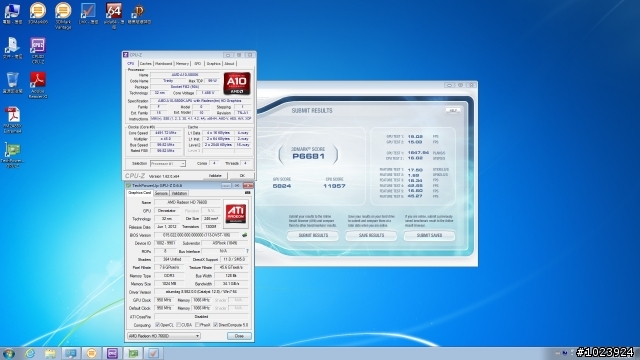The width and height of the screenshot is (640, 360).
Task: Open Windows Explorer from the taskbar
Action: 50,353
